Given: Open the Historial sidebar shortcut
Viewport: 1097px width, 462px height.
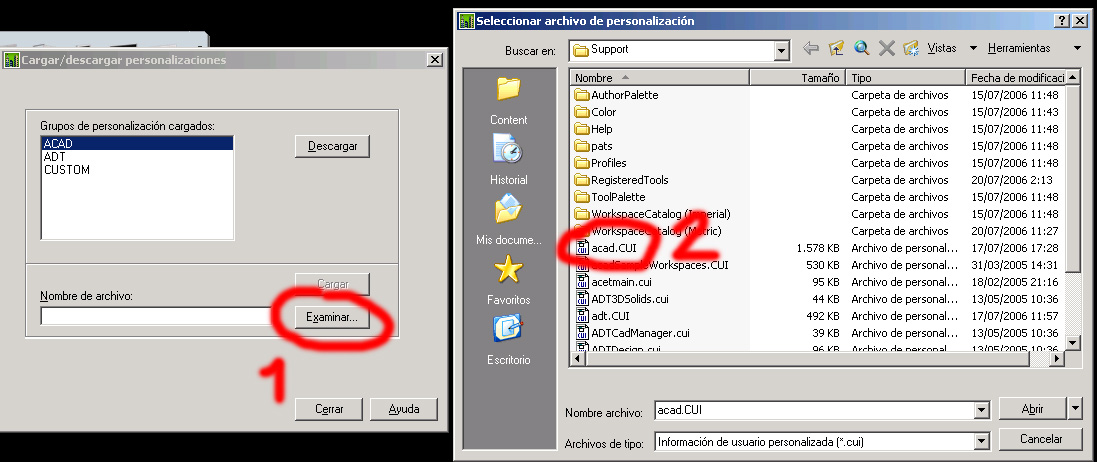Looking at the screenshot, I should pos(509,160).
